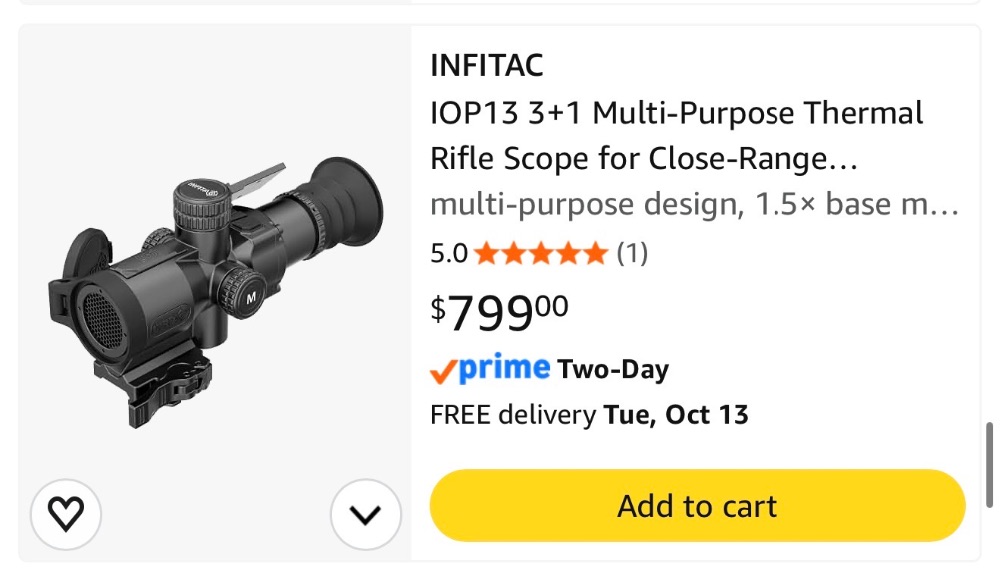Tap the heart wishlist icon
This screenshot has height=570, width=1000.
(66, 514)
